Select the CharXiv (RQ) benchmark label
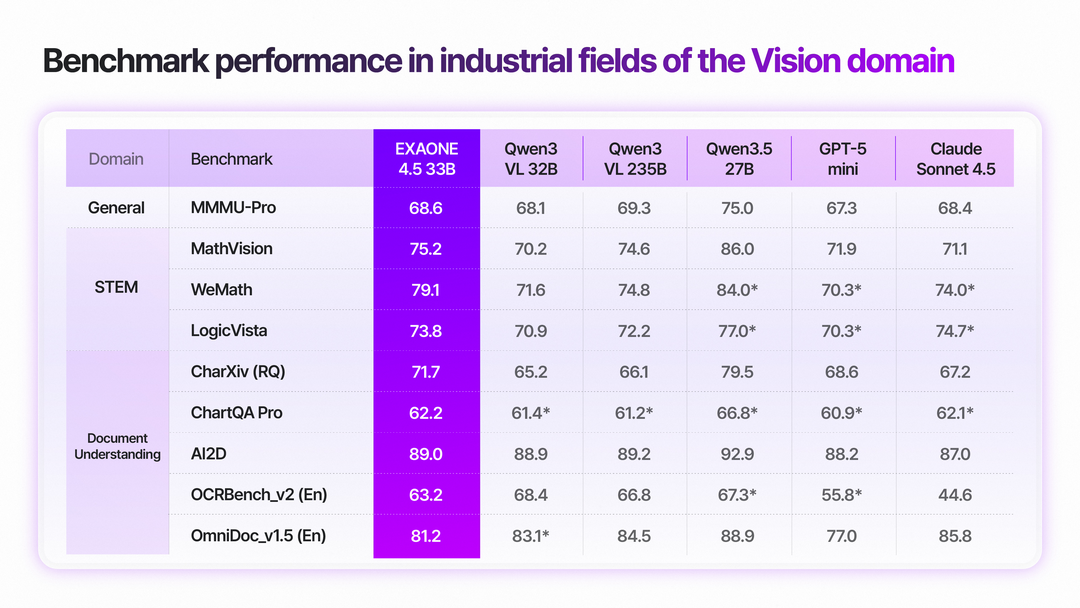Viewport: 1080px width, 608px height. pos(237,372)
